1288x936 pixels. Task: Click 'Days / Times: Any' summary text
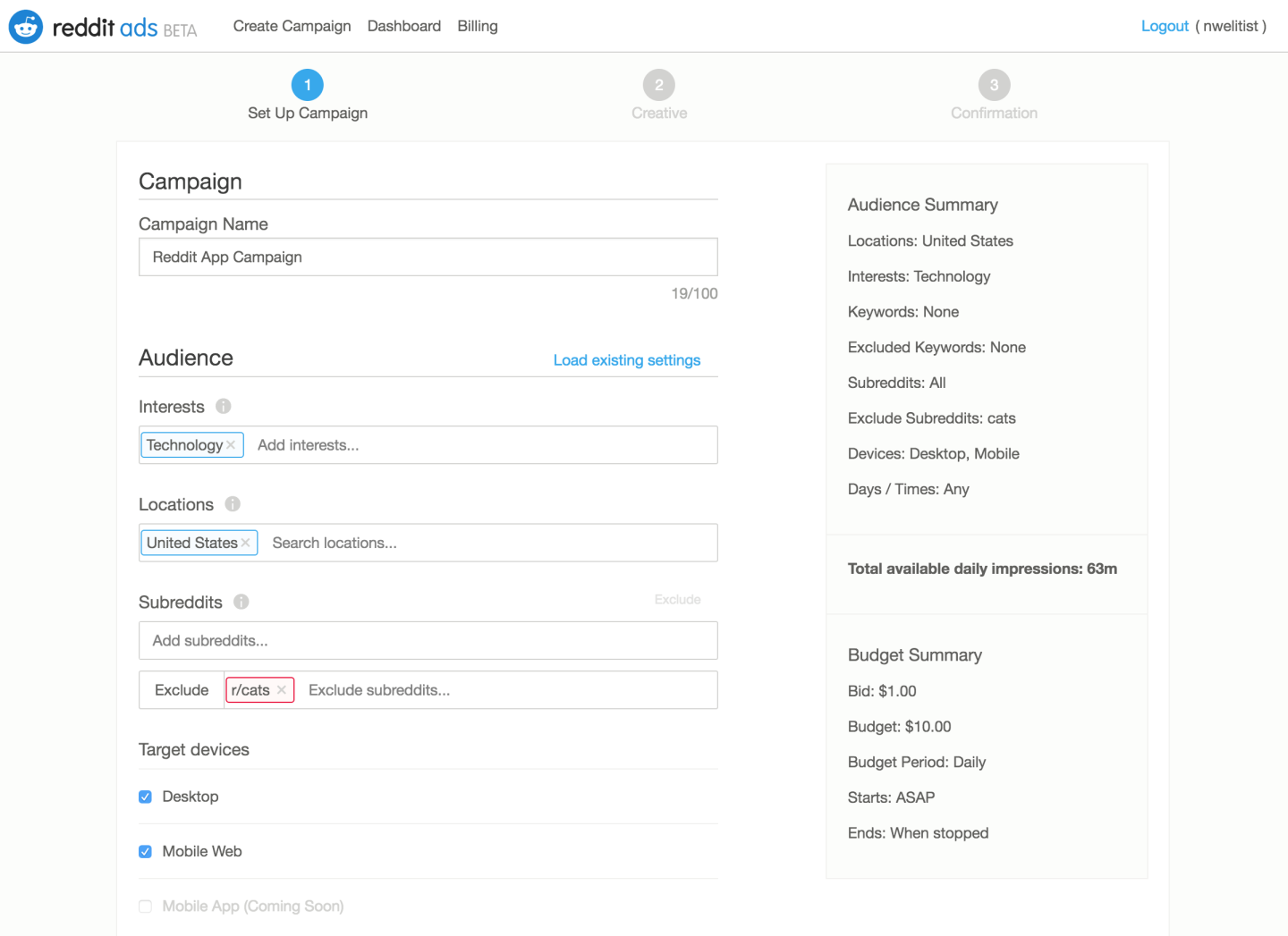908,489
